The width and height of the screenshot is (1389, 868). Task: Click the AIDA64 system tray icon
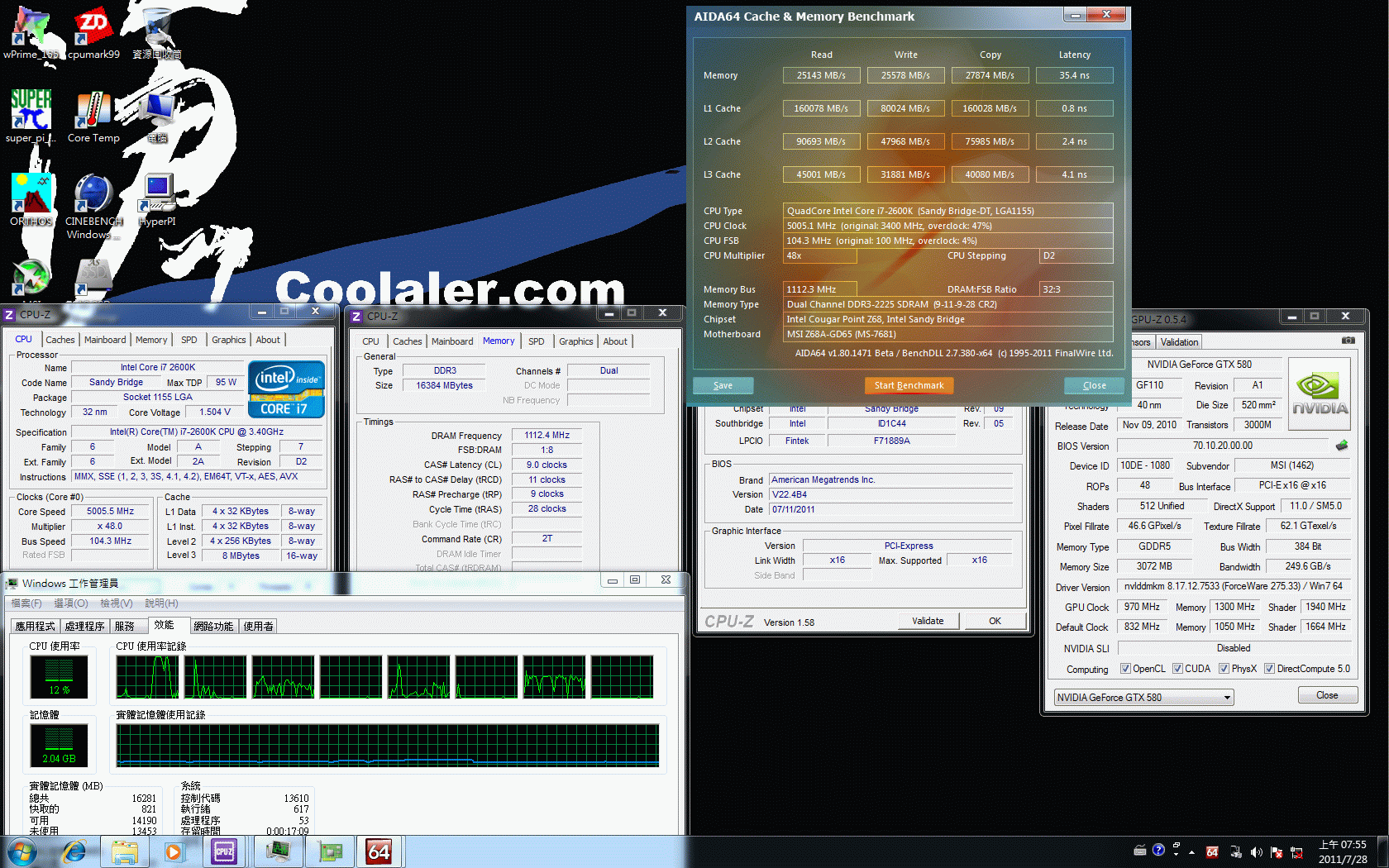[x=1212, y=851]
